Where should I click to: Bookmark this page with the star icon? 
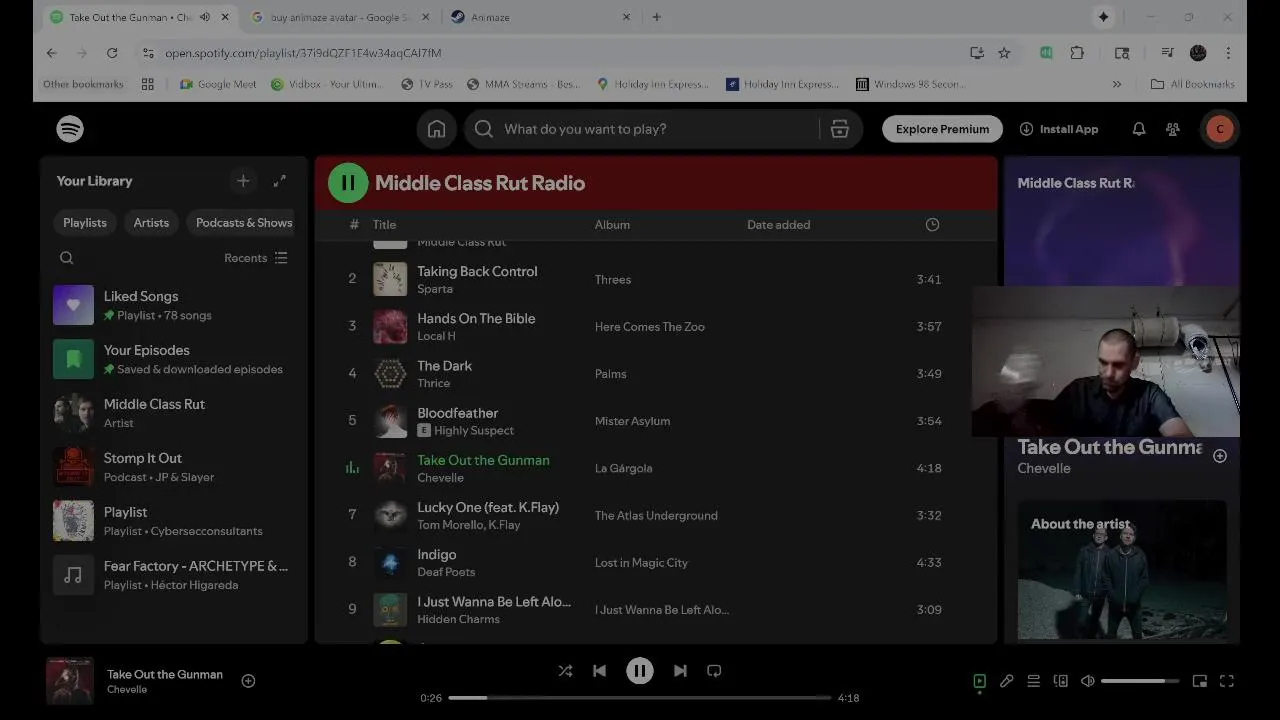[1004, 53]
